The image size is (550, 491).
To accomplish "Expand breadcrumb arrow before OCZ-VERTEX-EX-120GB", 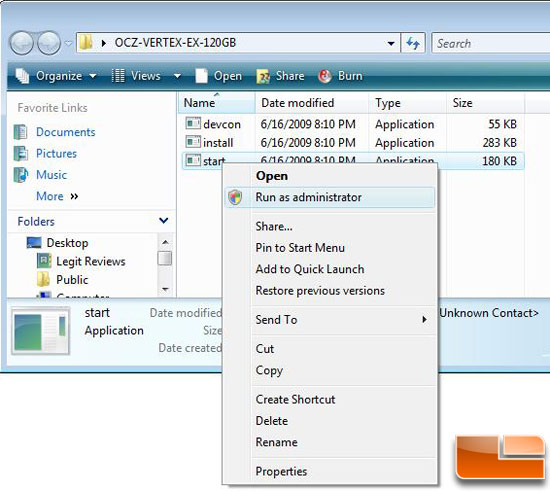I will pyautogui.click(x=103, y=43).
